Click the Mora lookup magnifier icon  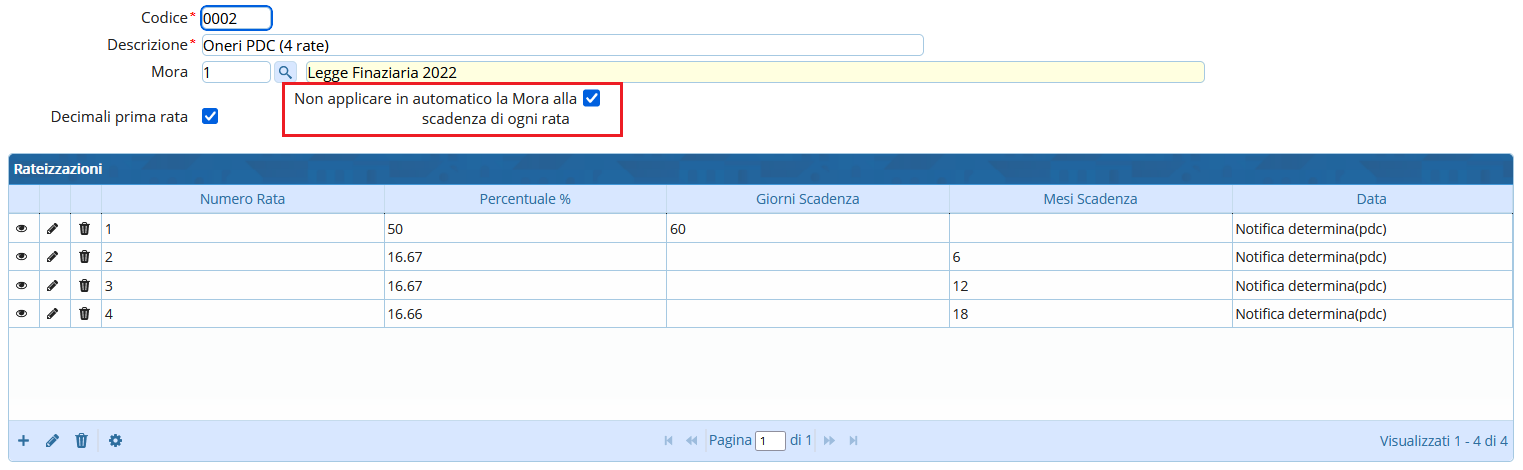[x=285, y=72]
